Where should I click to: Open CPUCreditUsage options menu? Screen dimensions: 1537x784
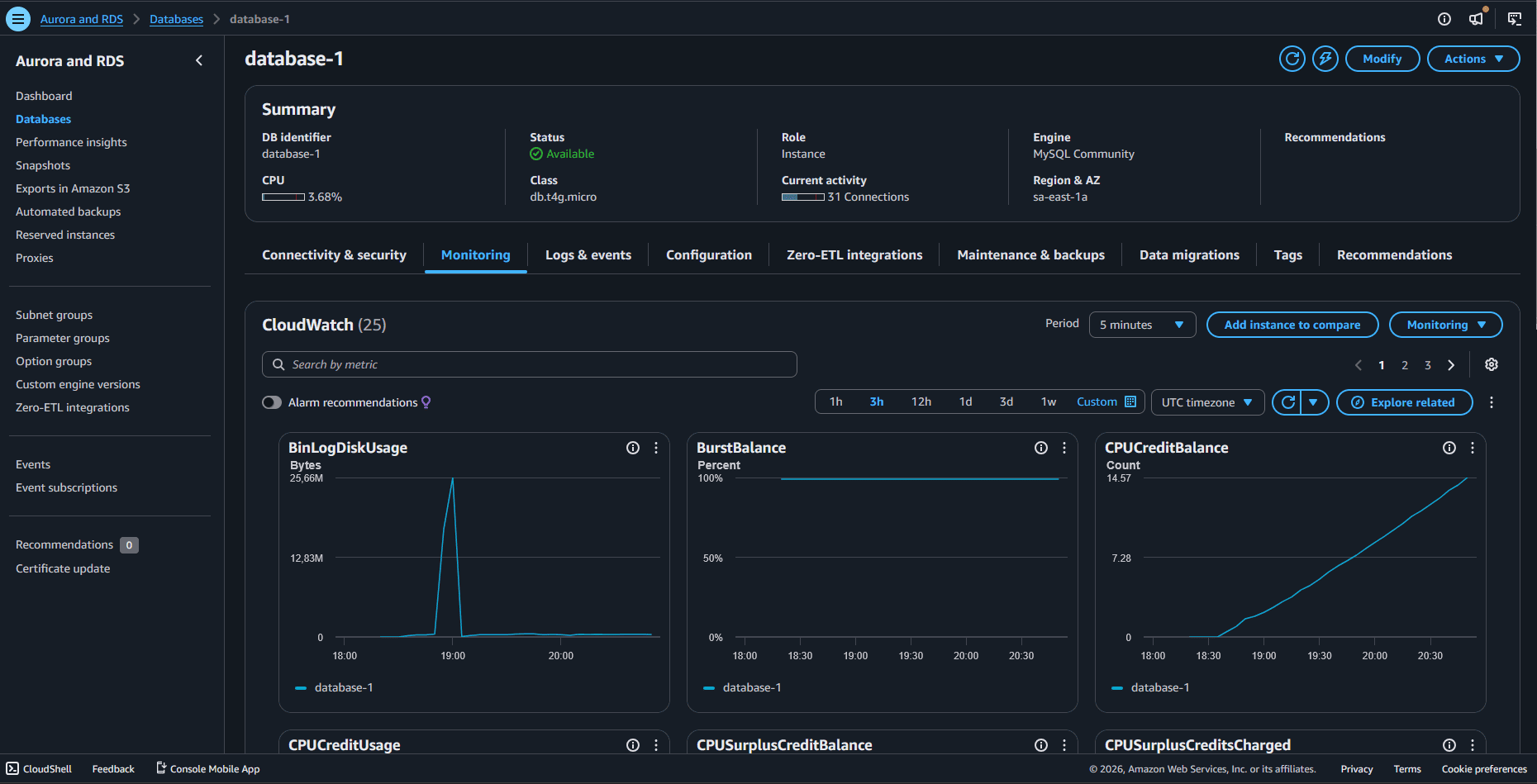tap(656, 745)
